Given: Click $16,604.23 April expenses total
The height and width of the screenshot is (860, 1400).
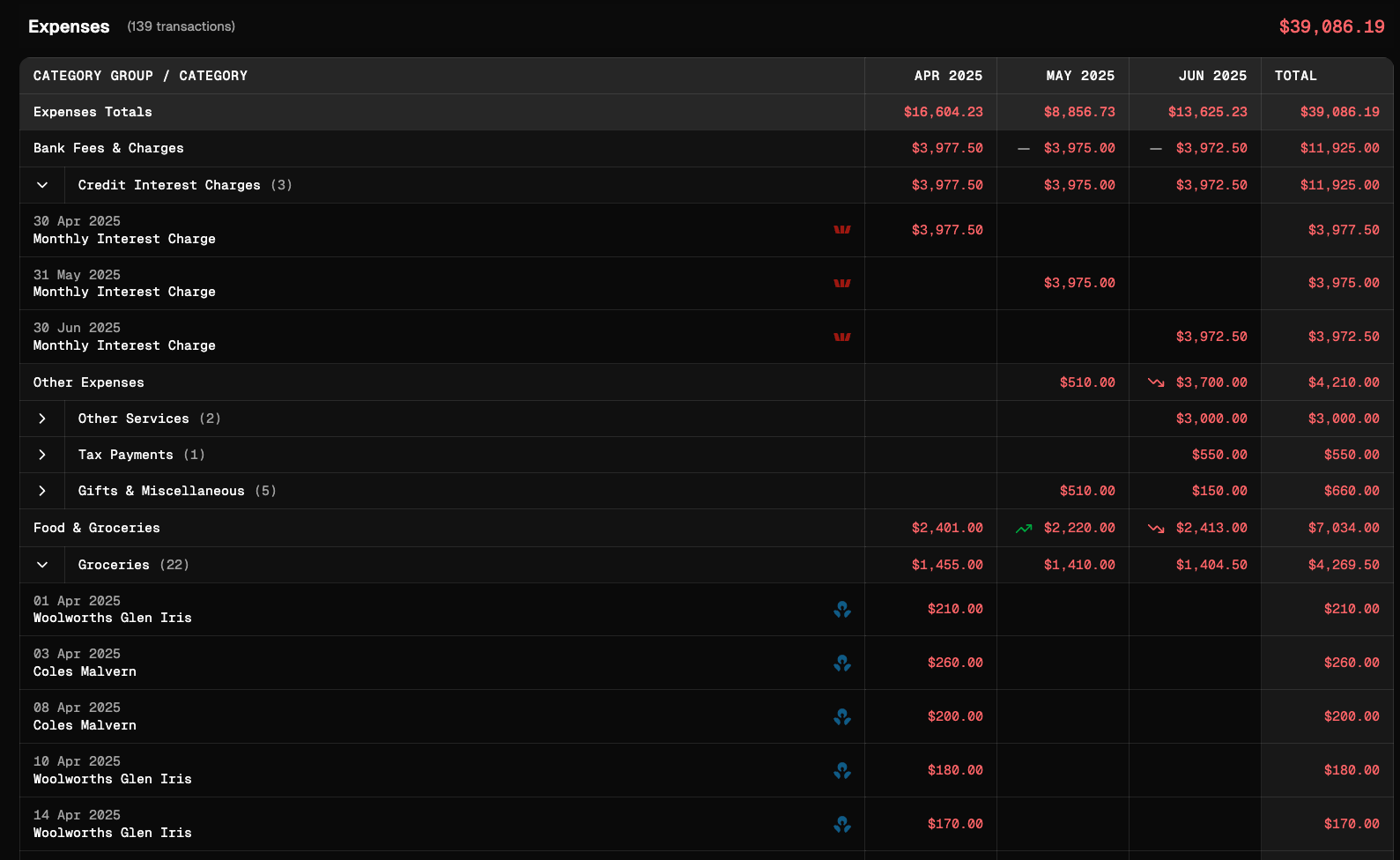Looking at the screenshot, I should coord(943,112).
